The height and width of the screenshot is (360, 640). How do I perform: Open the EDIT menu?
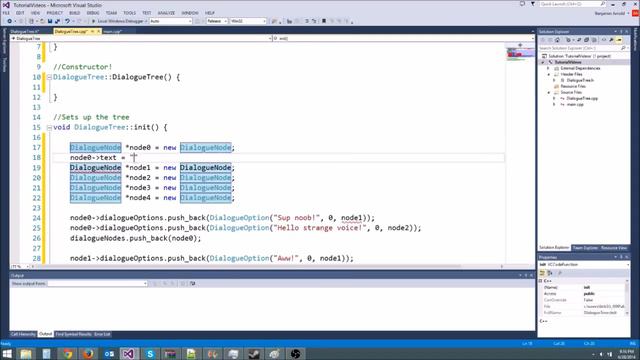(20, 13)
